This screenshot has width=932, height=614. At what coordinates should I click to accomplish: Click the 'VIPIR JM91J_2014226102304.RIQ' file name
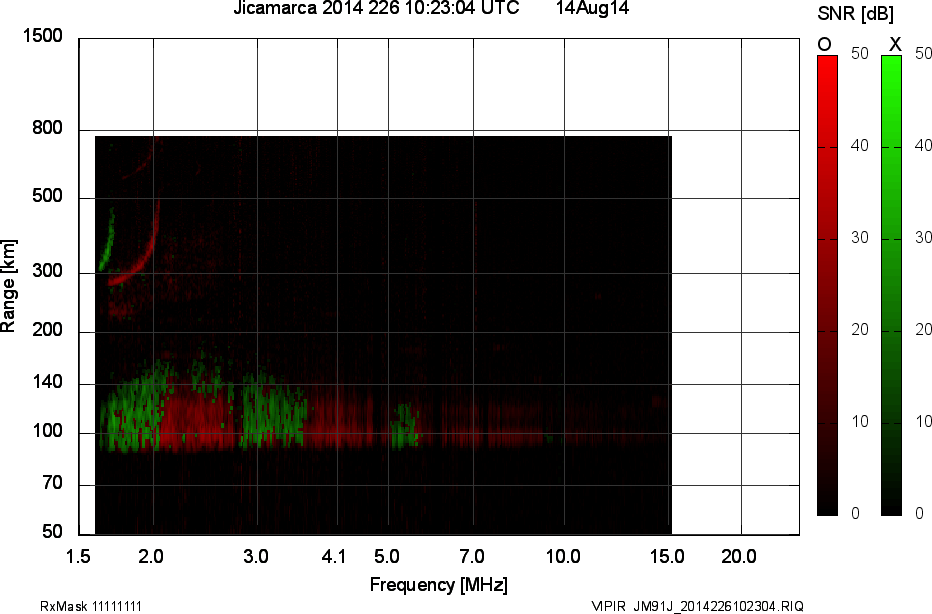698,606
